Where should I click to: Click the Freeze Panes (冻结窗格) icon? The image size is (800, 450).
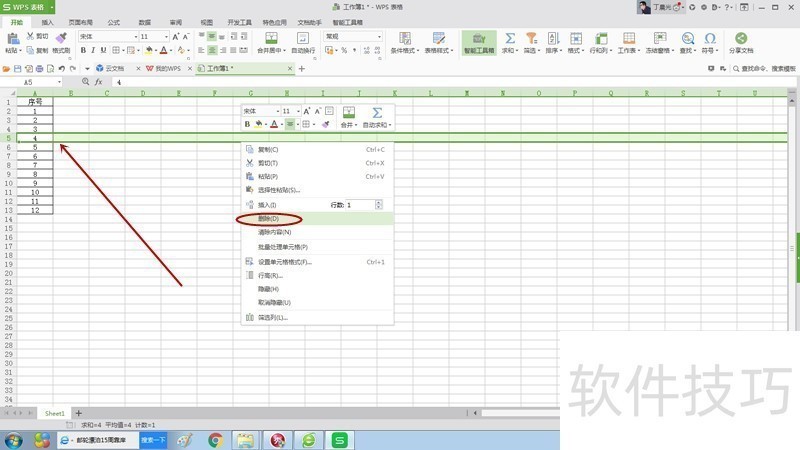pos(660,38)
